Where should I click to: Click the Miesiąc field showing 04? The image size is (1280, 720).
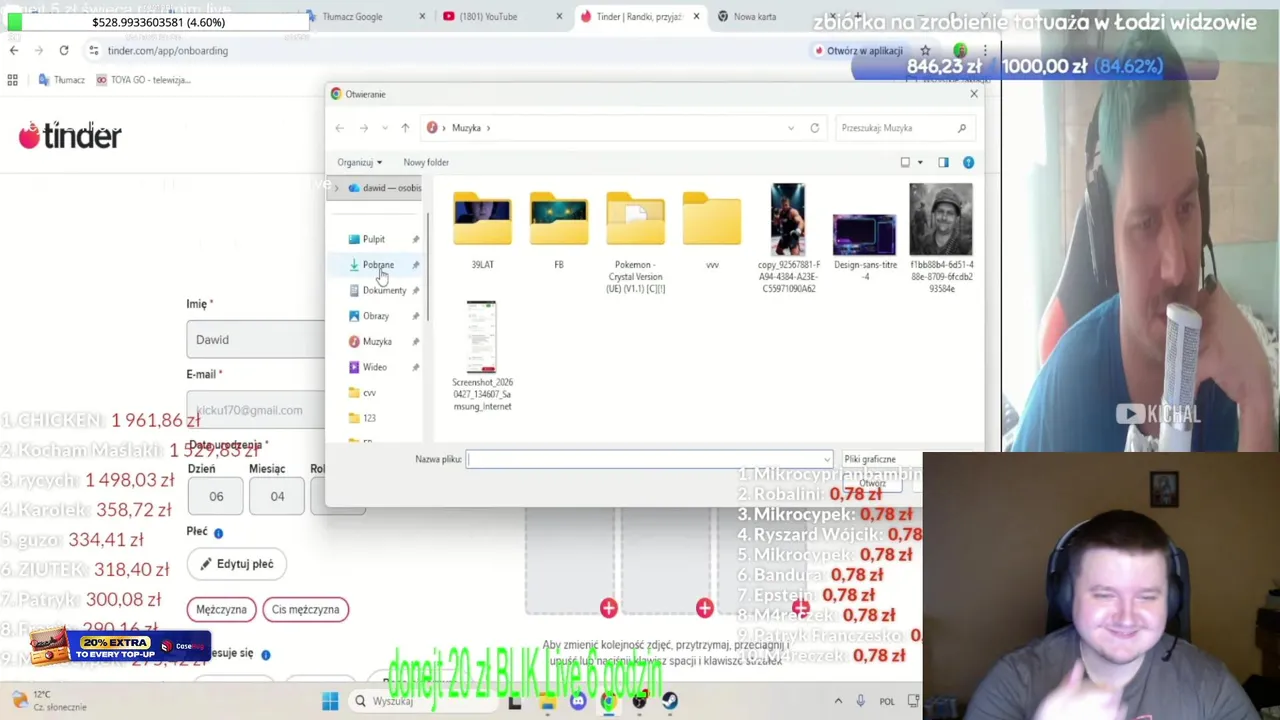(277, 496)
